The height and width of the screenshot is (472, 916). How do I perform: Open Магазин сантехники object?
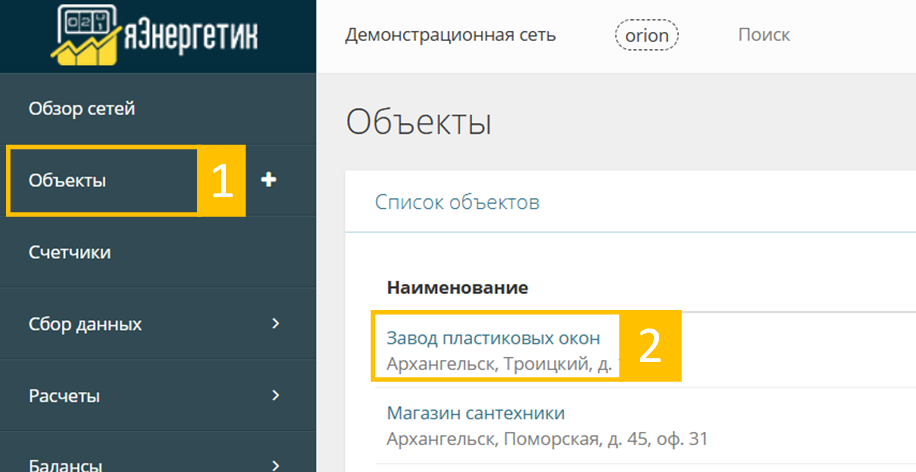tap(476, 413)
